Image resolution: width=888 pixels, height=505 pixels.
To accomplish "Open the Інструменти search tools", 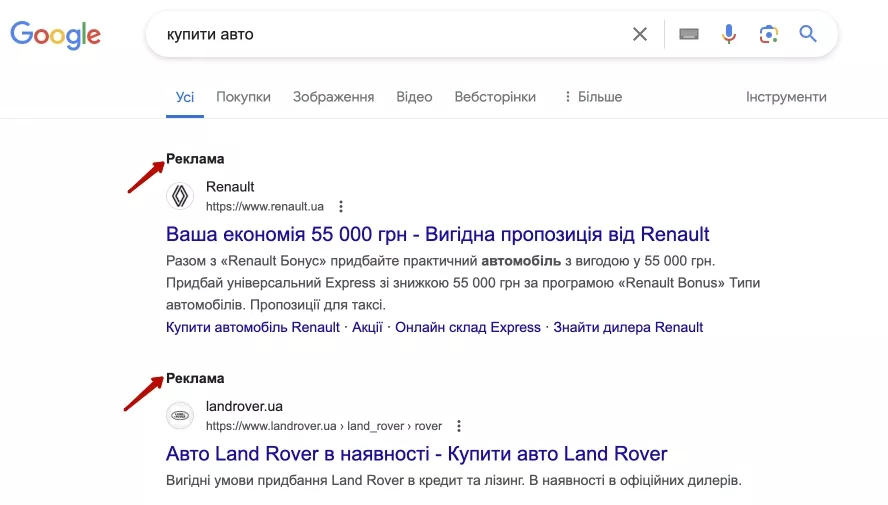I will tap(786, 97).
